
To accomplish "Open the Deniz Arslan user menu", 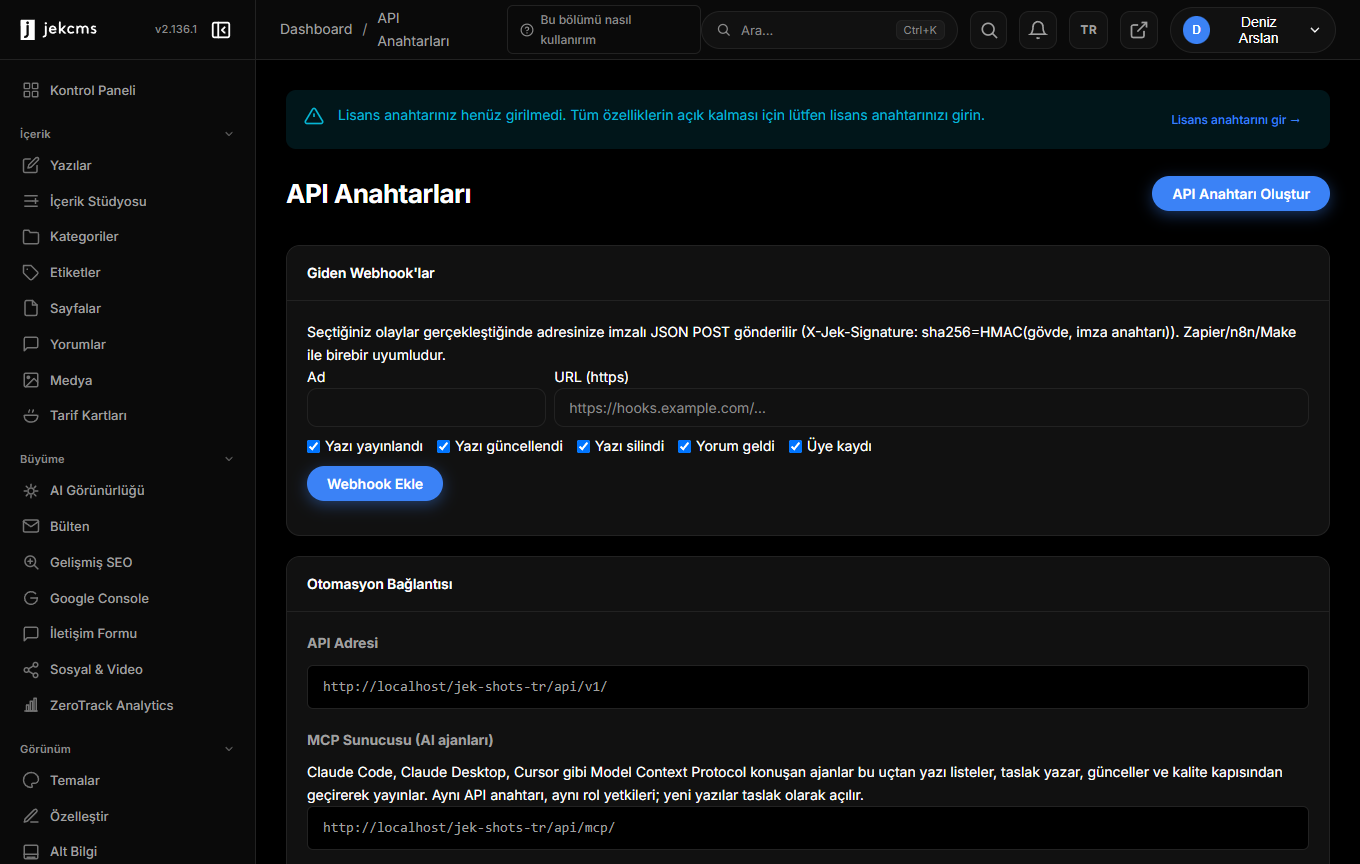I will click(1252, 30).
